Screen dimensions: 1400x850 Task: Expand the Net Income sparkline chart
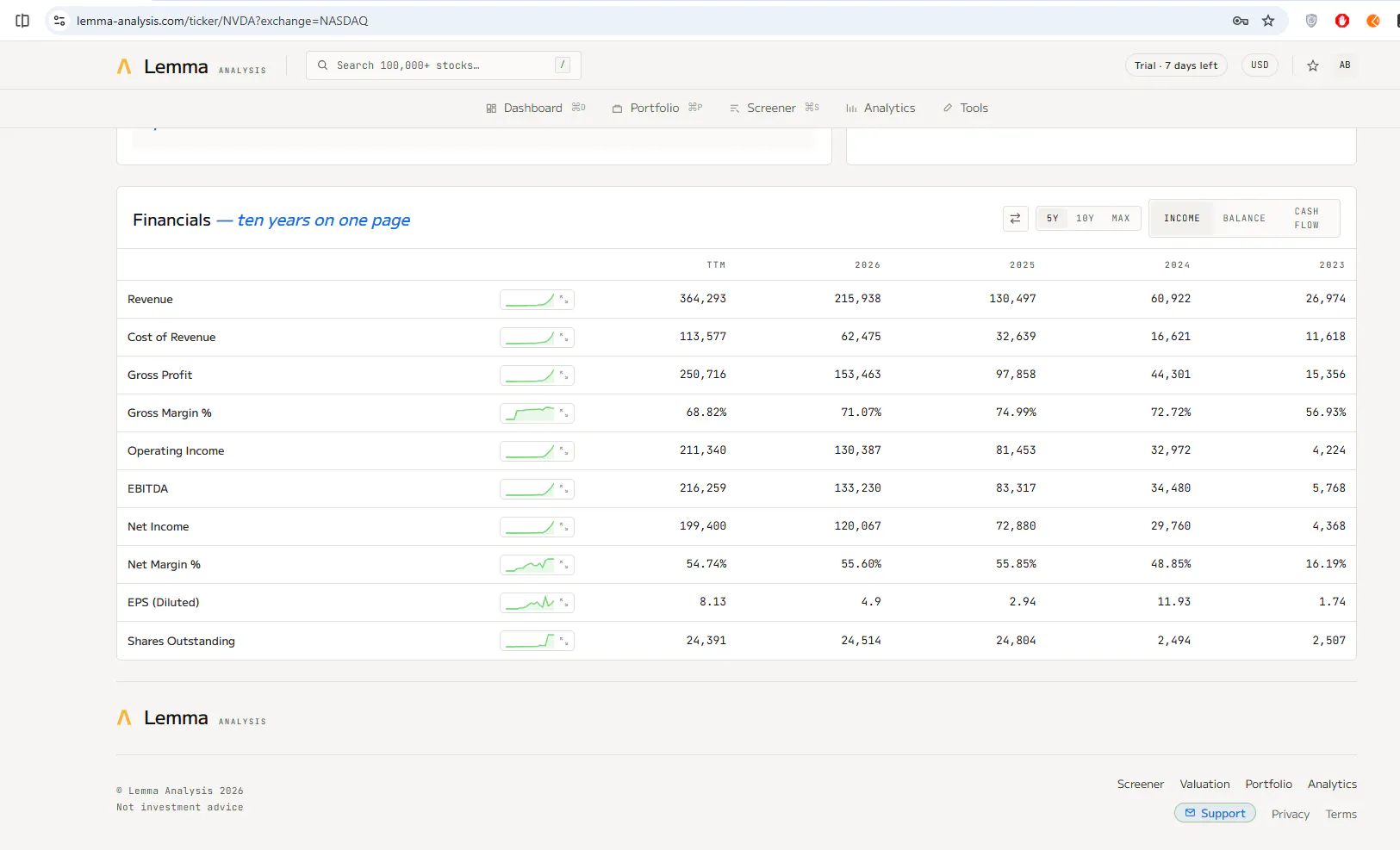point(537,527)
